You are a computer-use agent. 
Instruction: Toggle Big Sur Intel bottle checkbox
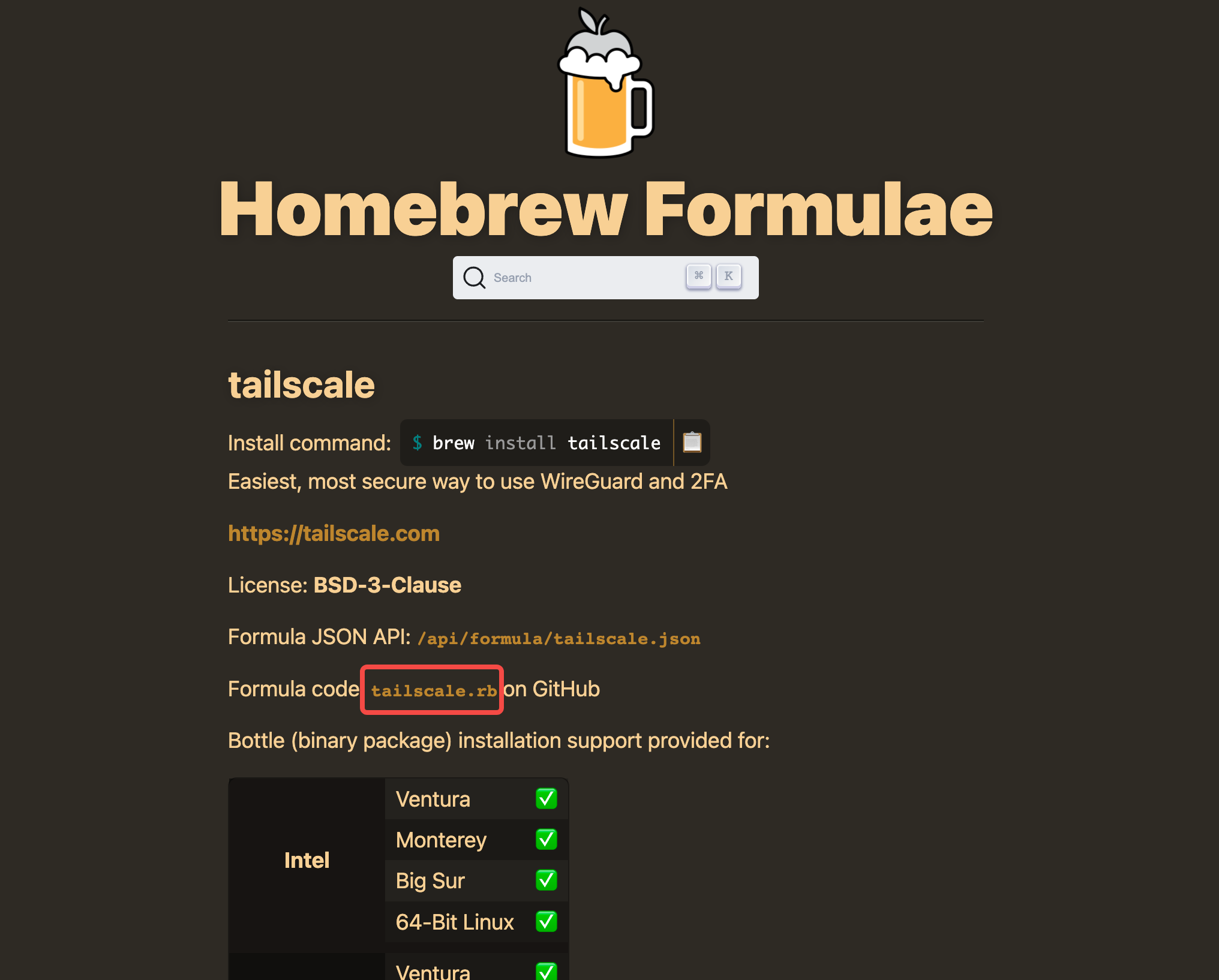(x=548, y=880)
